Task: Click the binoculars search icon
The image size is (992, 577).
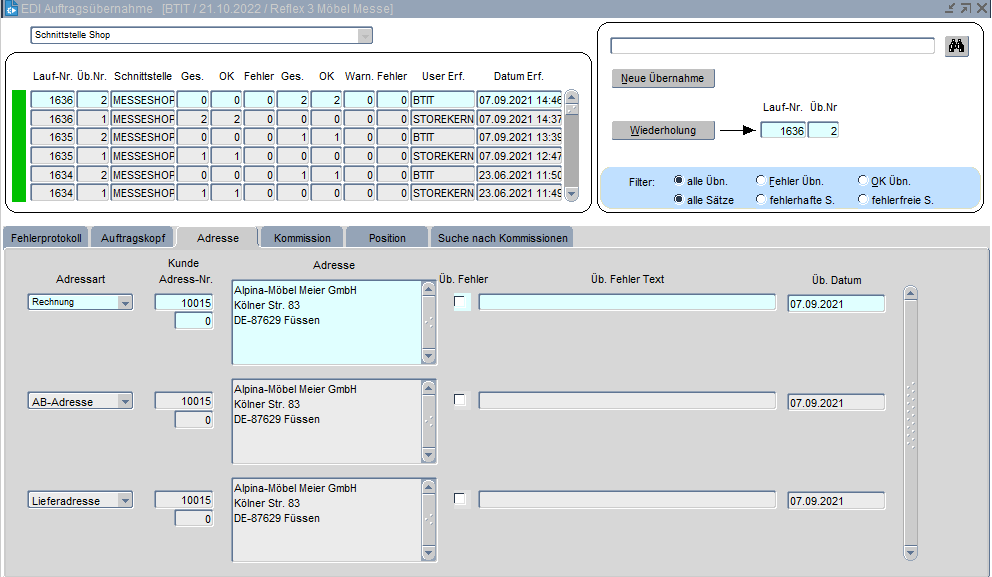Action: click(x=957, y=46)
